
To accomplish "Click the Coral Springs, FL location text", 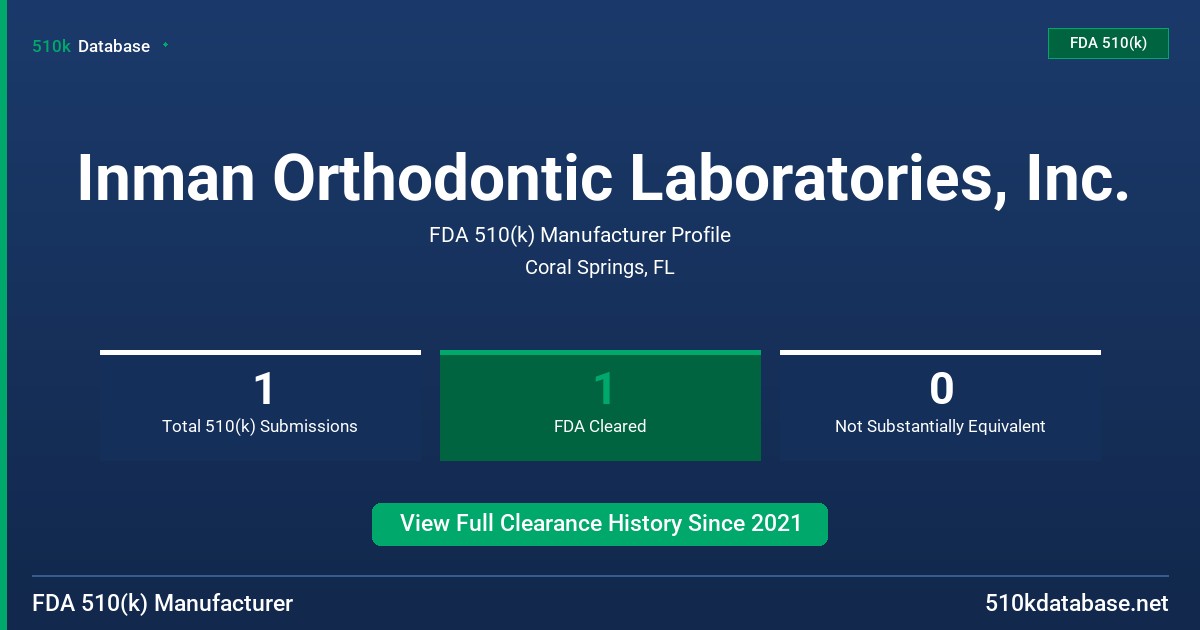I will click(x=600, y=268).
